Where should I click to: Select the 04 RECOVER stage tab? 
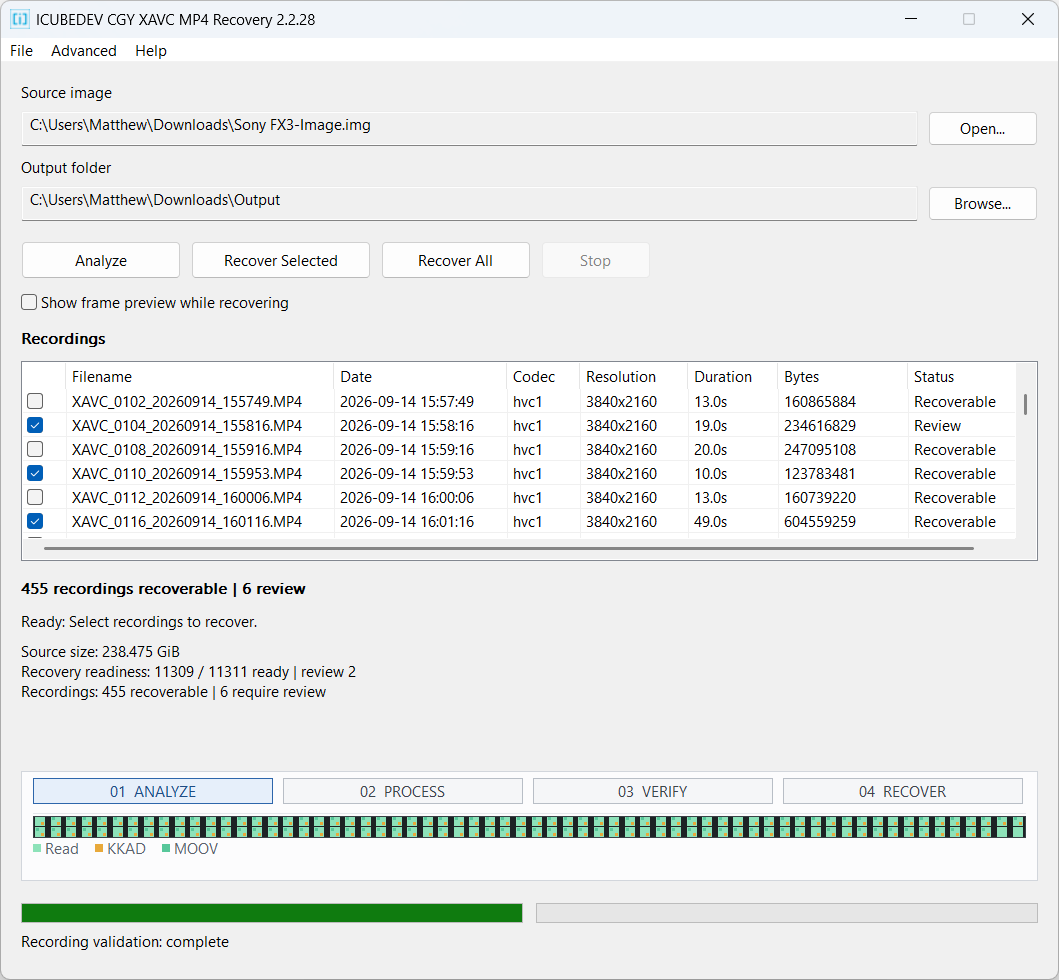[902, 791]
